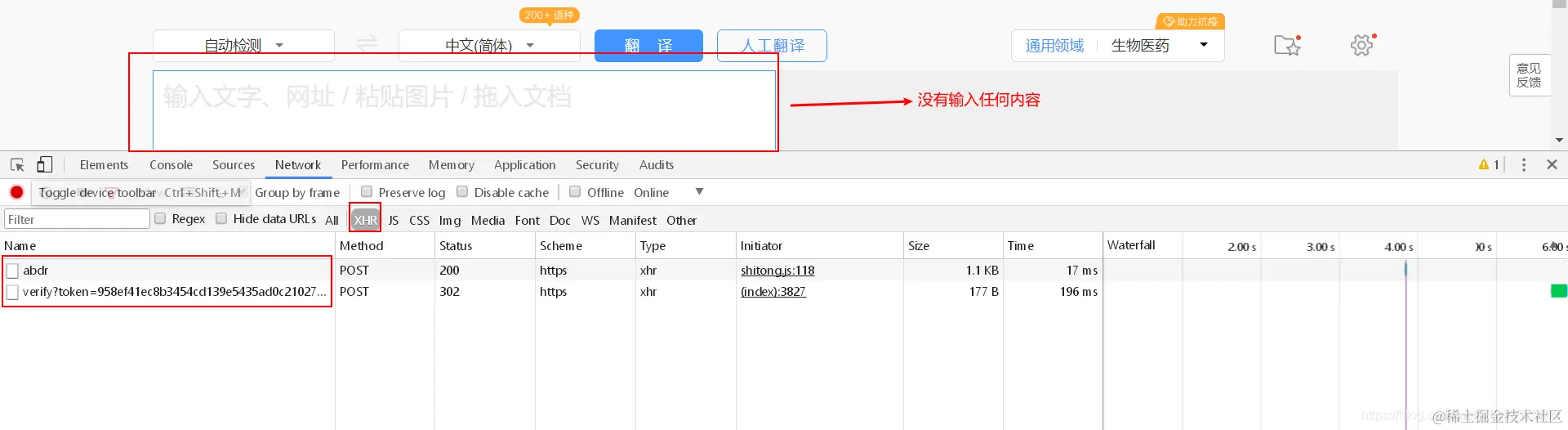Viewport: 1568px width, 430px height.
Task: Click the swap languages arrows icon
Action: (x=367, y=43)
